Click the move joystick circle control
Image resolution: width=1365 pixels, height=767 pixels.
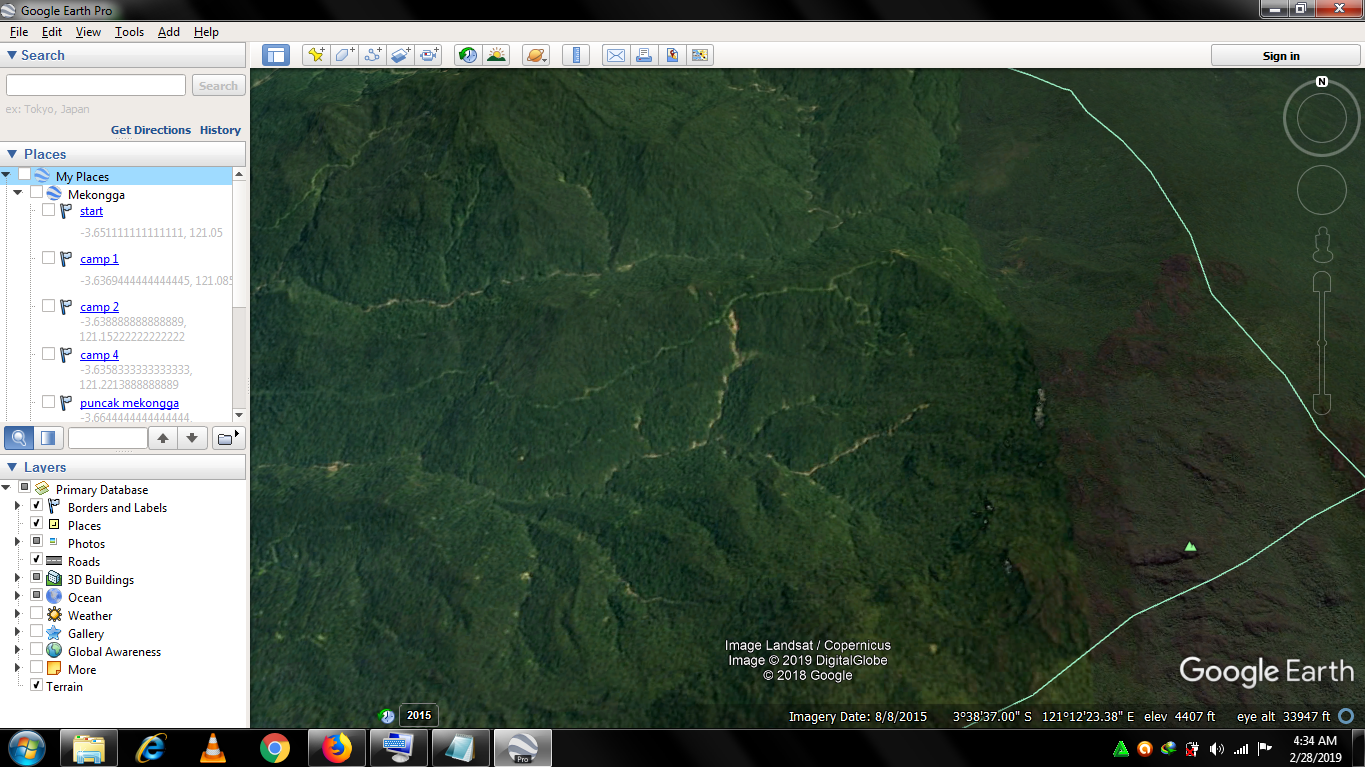tap(1322, 190)
